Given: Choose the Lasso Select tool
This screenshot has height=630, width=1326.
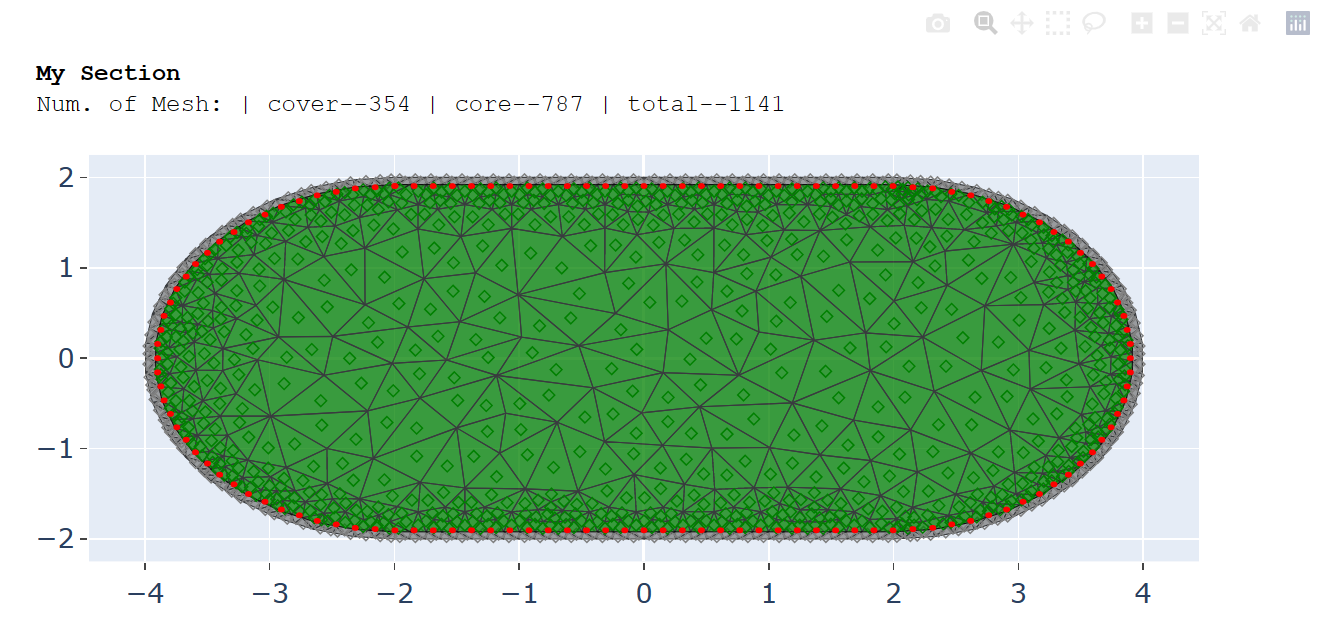Looking at the screenshot, I should (x=1093, y=24).
